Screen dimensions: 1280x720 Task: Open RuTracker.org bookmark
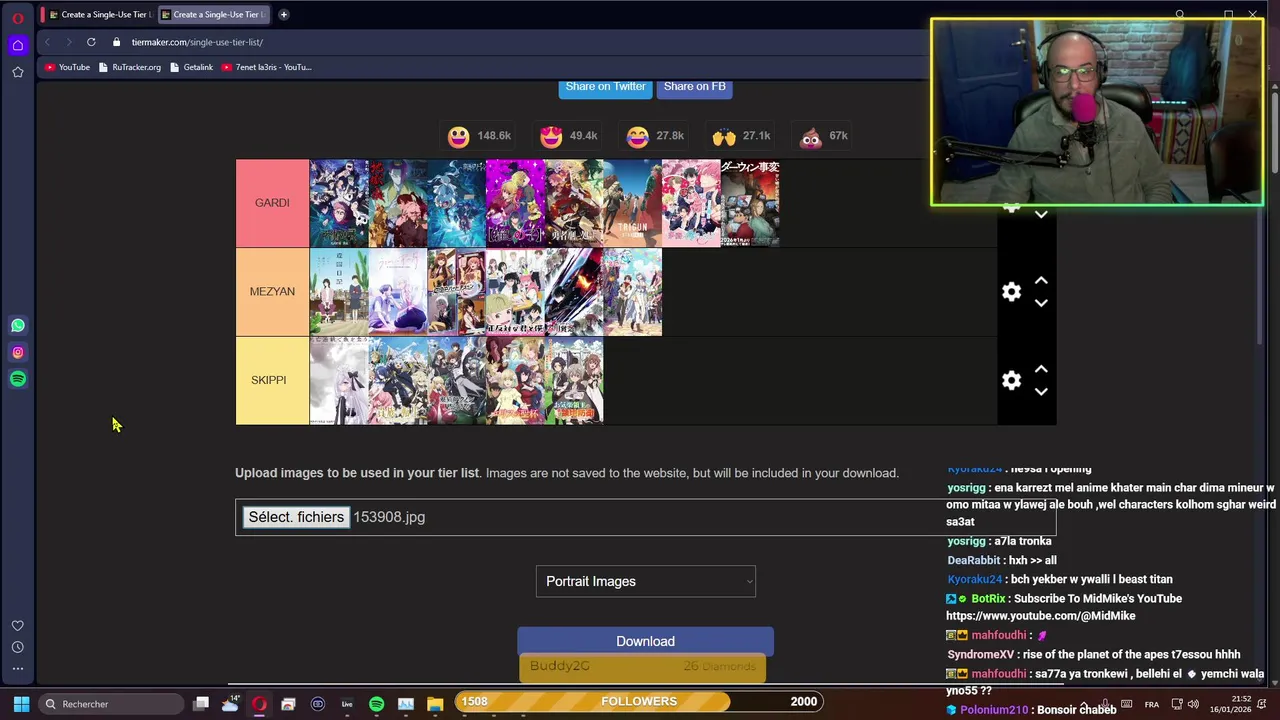click(x=130, y=67)
